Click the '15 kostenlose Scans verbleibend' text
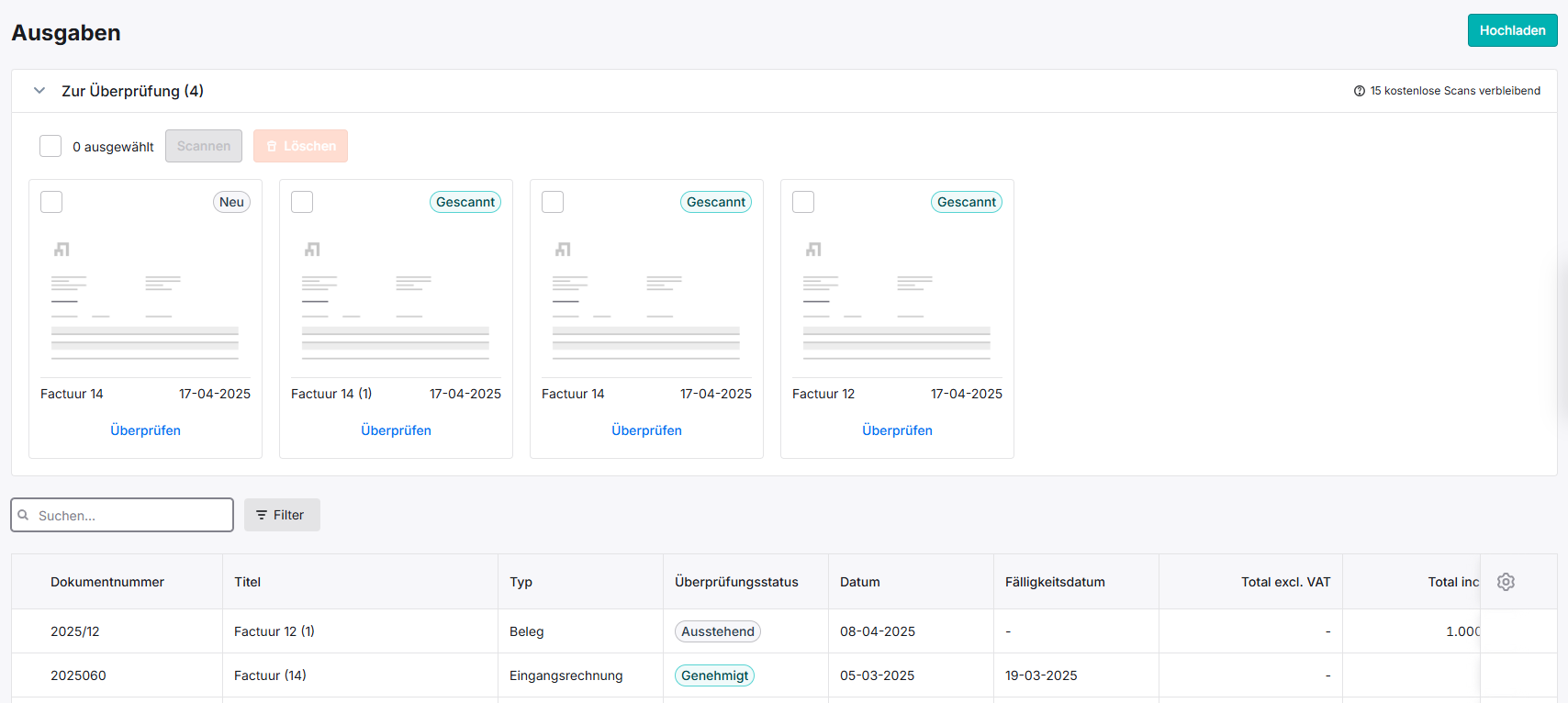This screenshot has height=703, width=1568. tap(1455, 91)
